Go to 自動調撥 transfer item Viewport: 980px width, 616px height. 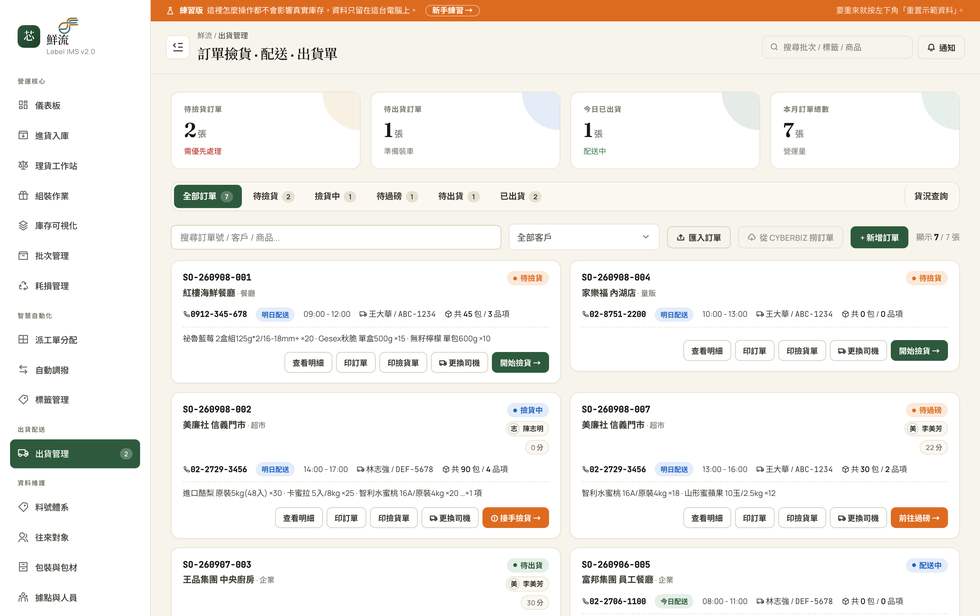click(x=75, y=370)
